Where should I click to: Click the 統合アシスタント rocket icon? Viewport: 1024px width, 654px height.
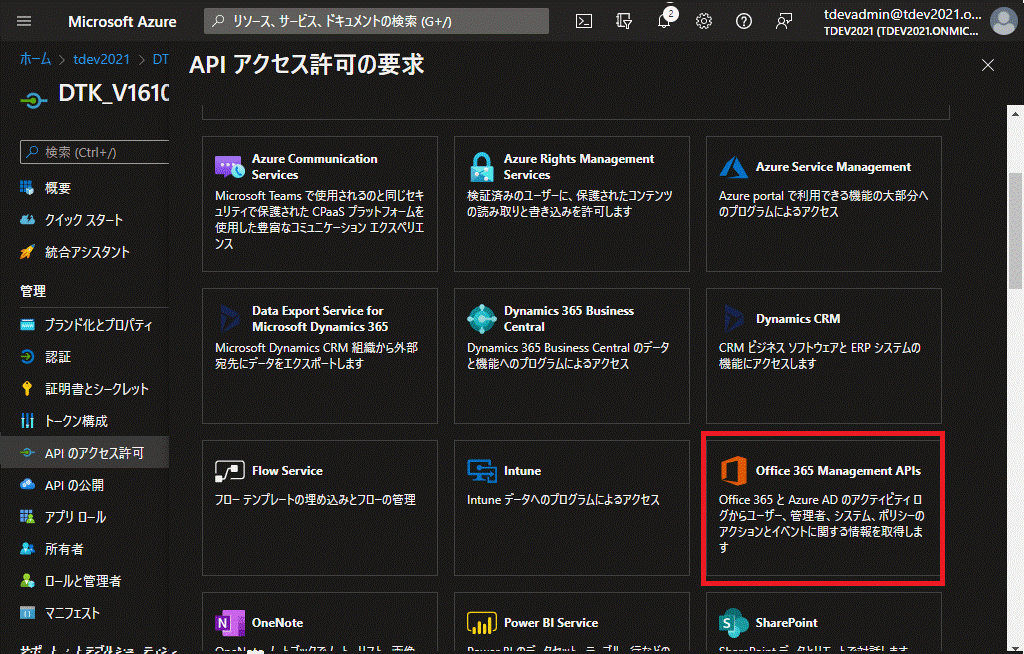pyautogui.click(x=27, y=252)
